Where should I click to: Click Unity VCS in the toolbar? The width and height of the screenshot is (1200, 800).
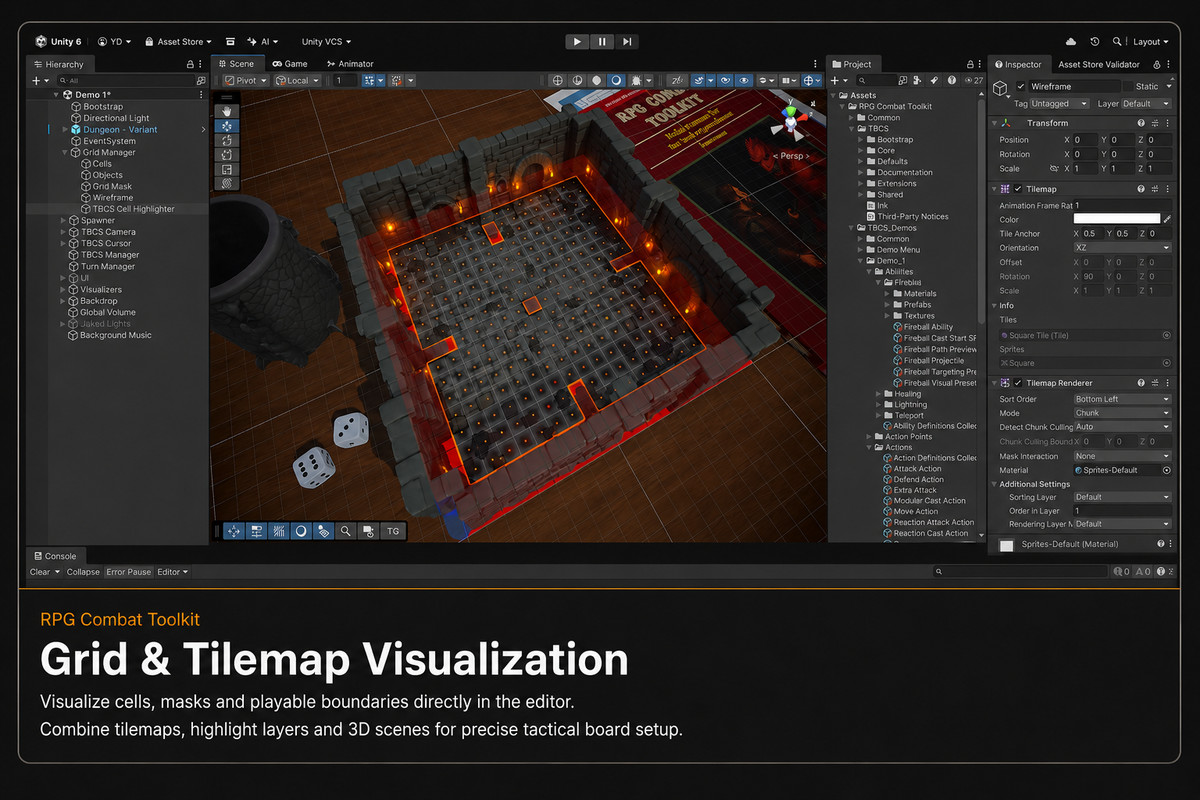click(x=326, y=42)
